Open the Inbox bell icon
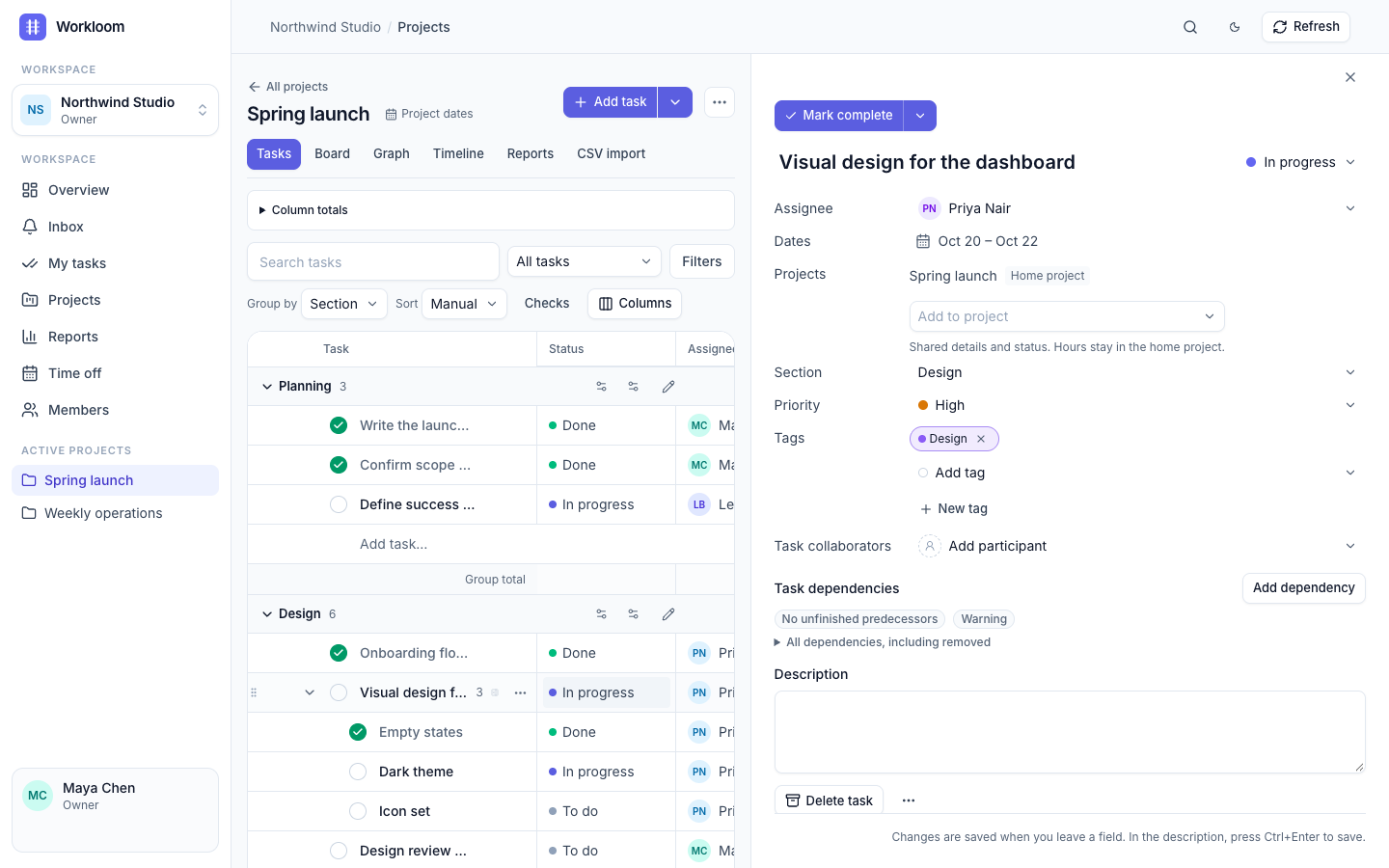 tap(30, 227)
